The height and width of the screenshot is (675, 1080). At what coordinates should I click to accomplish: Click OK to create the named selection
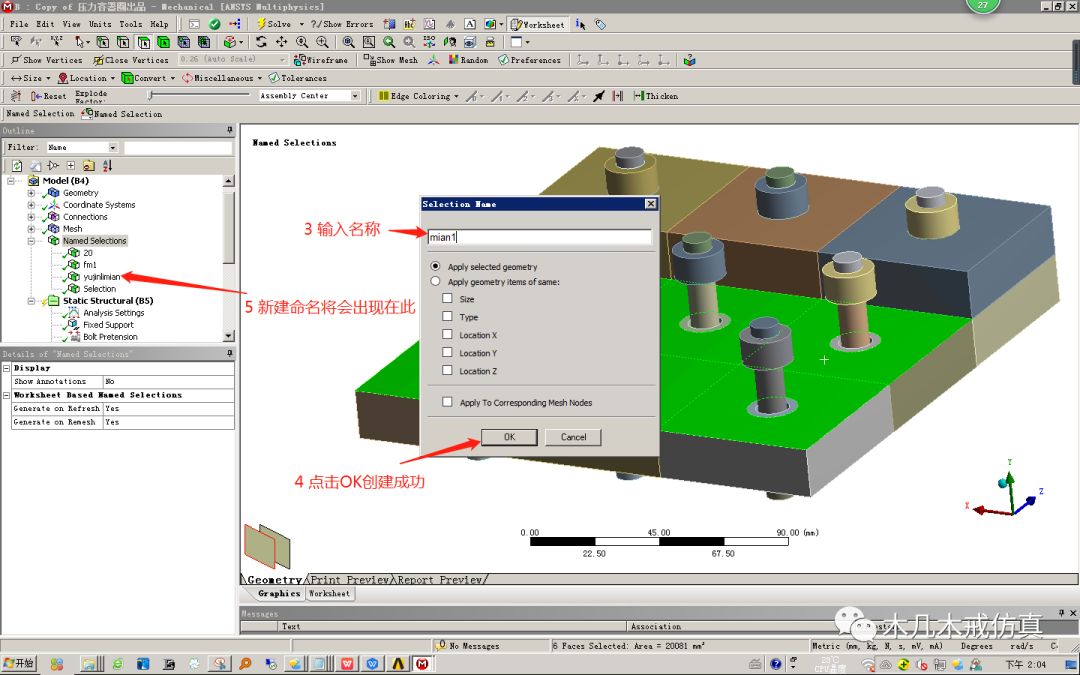[x=509, y=437]
